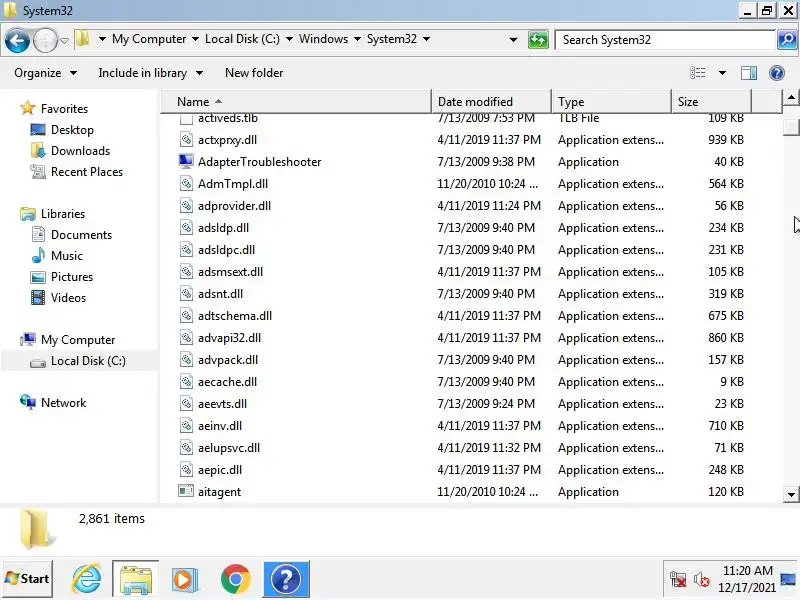Launch Windows Media Player from taskbar
800x600 pixels.
pos(185,580)
